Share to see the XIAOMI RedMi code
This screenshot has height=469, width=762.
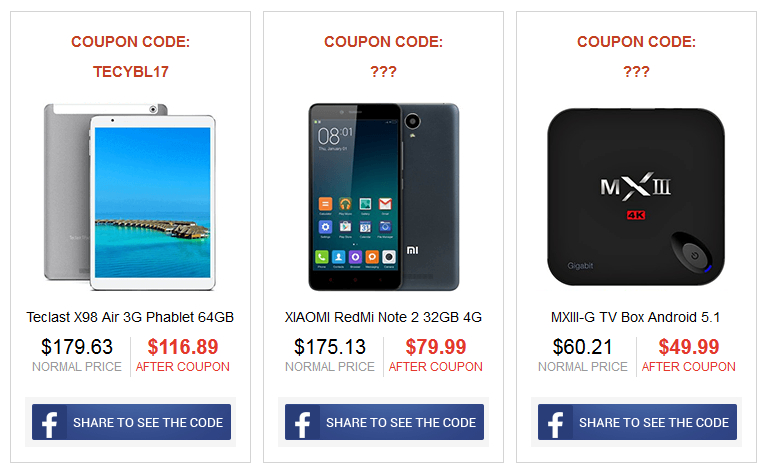tap(401, 423)
